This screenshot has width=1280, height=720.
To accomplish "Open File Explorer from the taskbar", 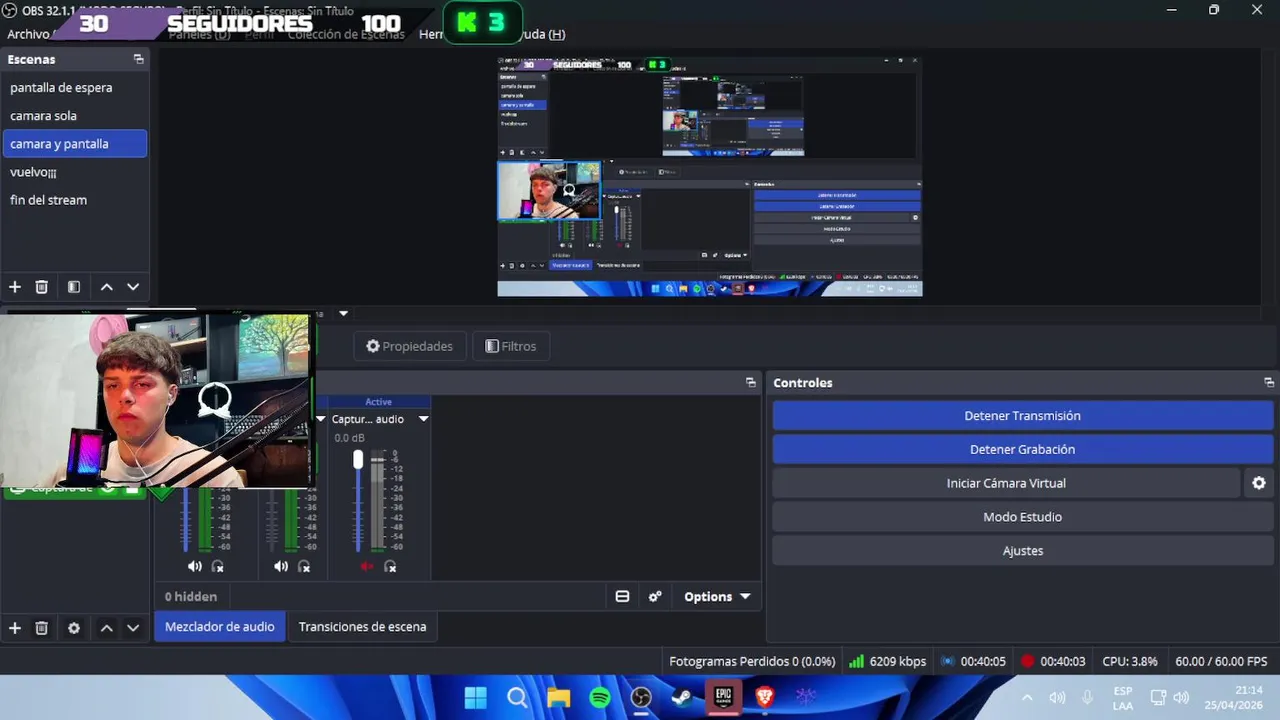I will click(x=558, y=697).
